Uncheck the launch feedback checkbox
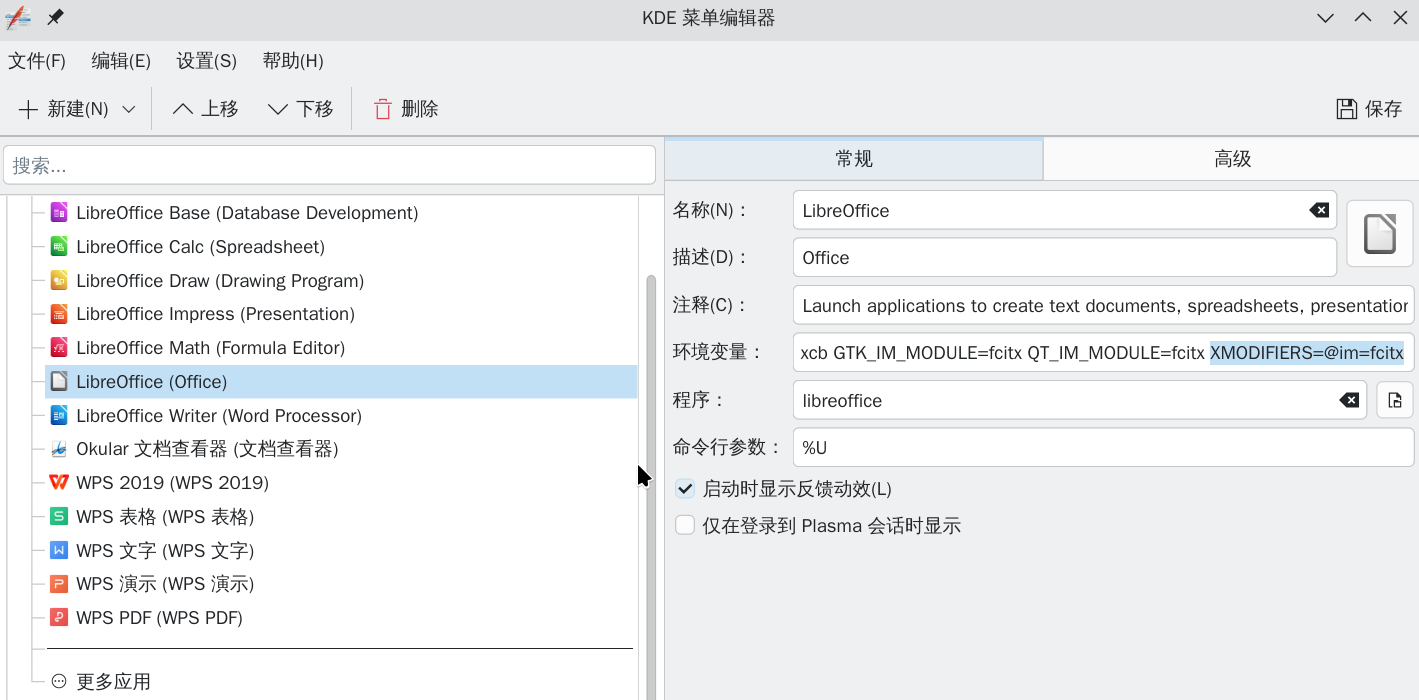 (685, 489)
